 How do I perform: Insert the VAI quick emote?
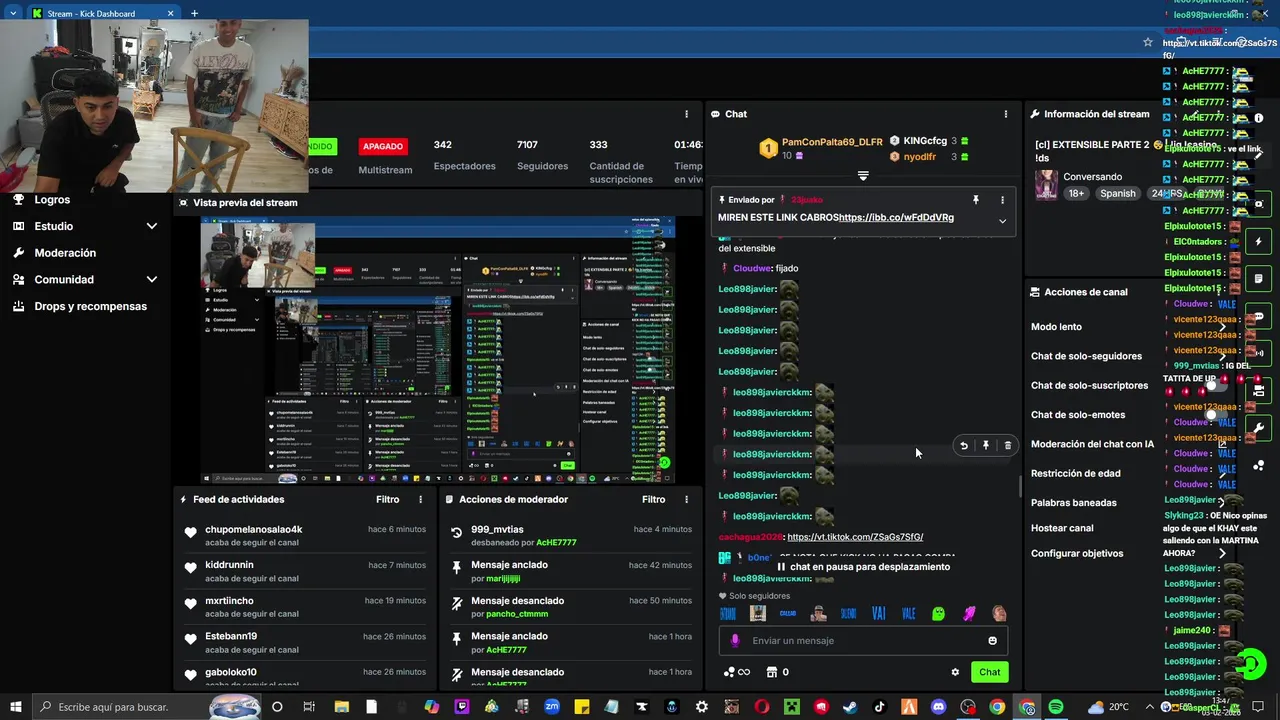[x=879, y=614]
